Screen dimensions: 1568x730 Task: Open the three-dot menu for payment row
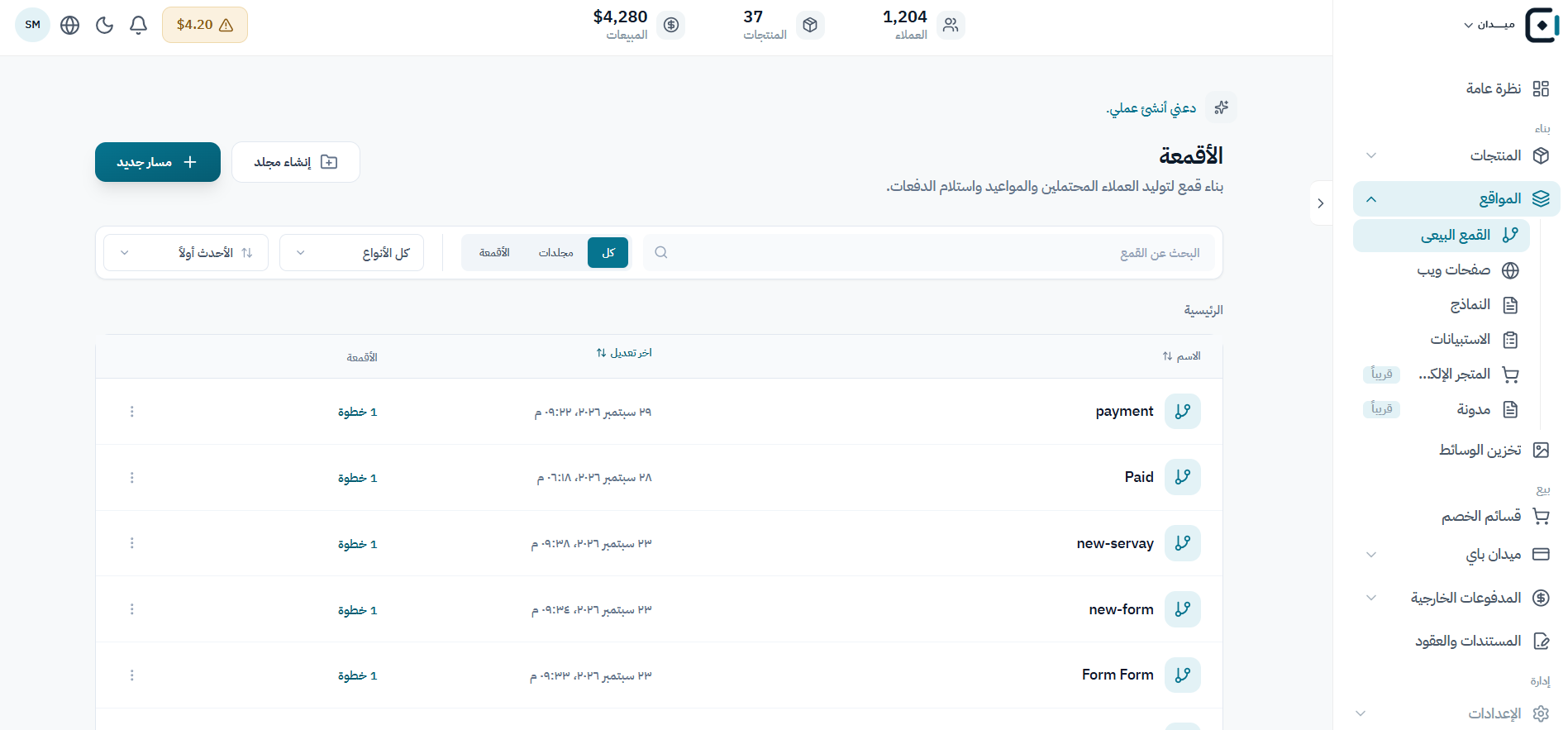point(132,412)
